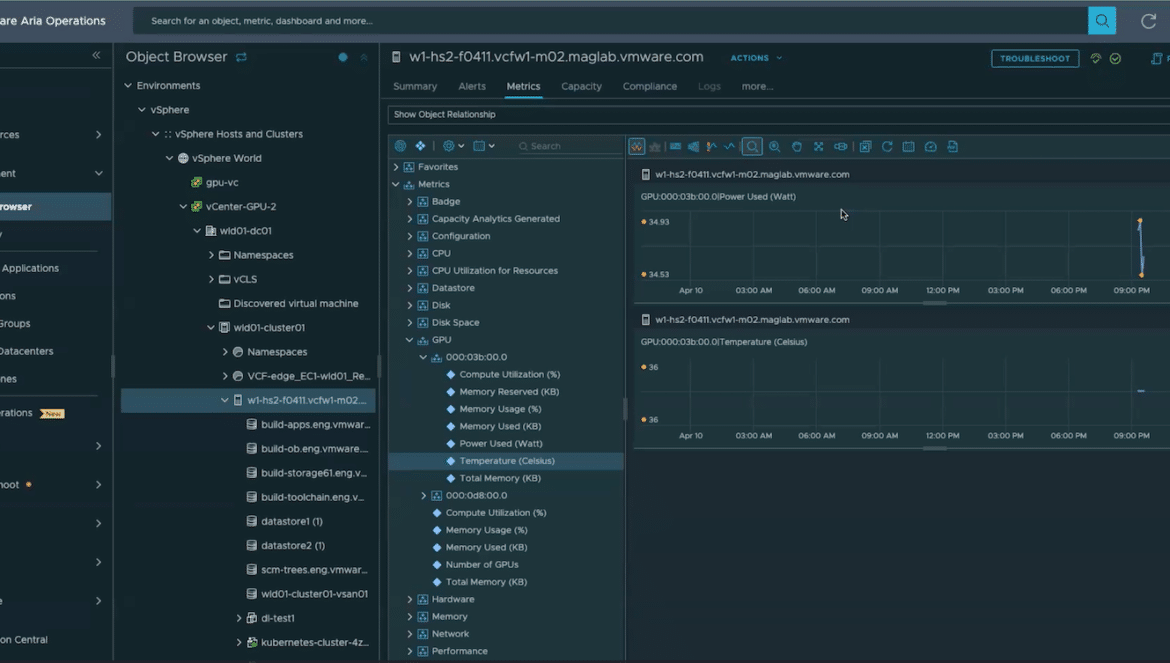Image resolution: width=1170 pixels, height=663 pixels.
Task: Click the global search input field
Action: 610,21
